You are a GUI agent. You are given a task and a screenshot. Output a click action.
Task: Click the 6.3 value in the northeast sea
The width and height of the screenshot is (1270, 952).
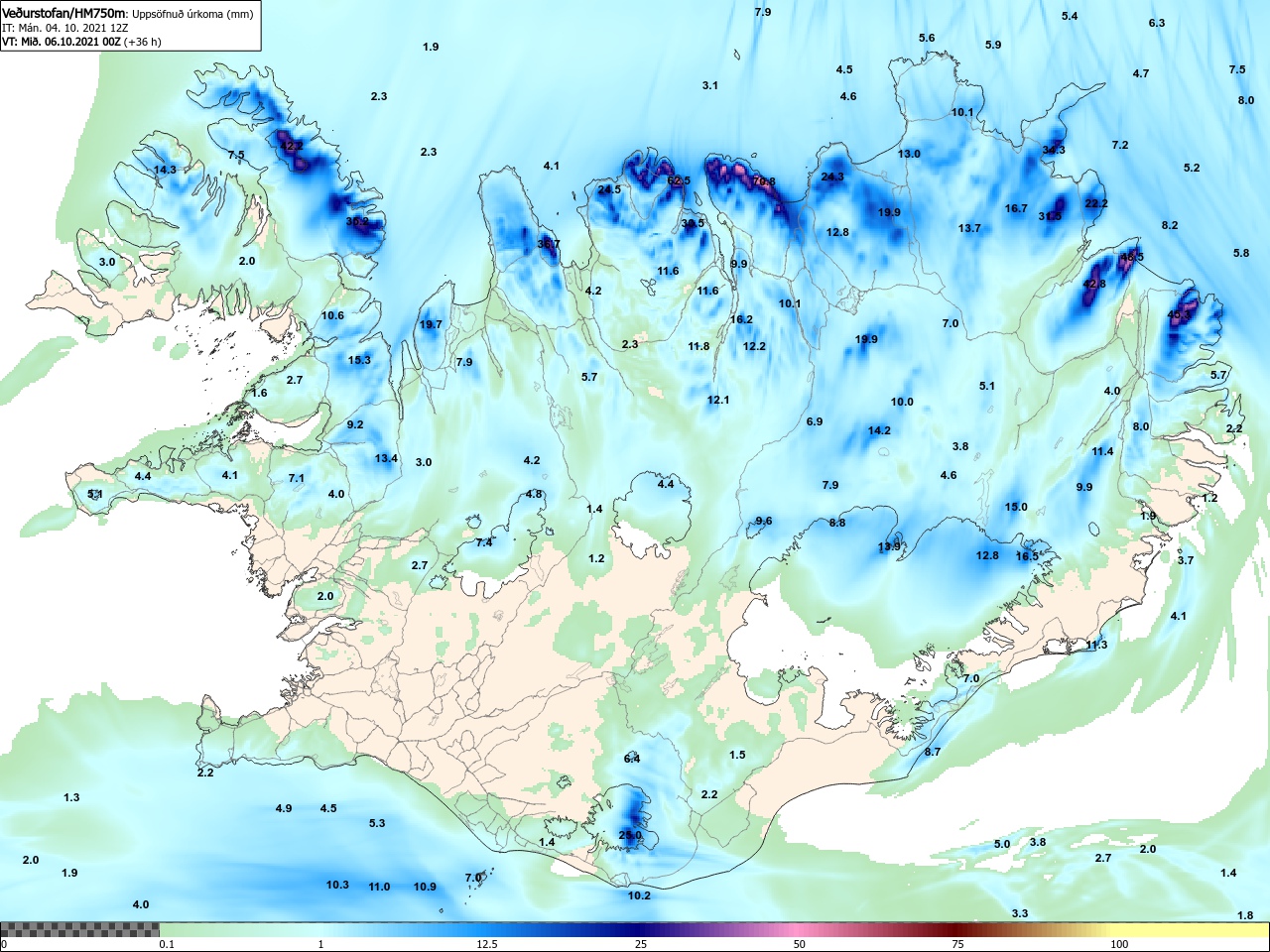coord(1157,23)
